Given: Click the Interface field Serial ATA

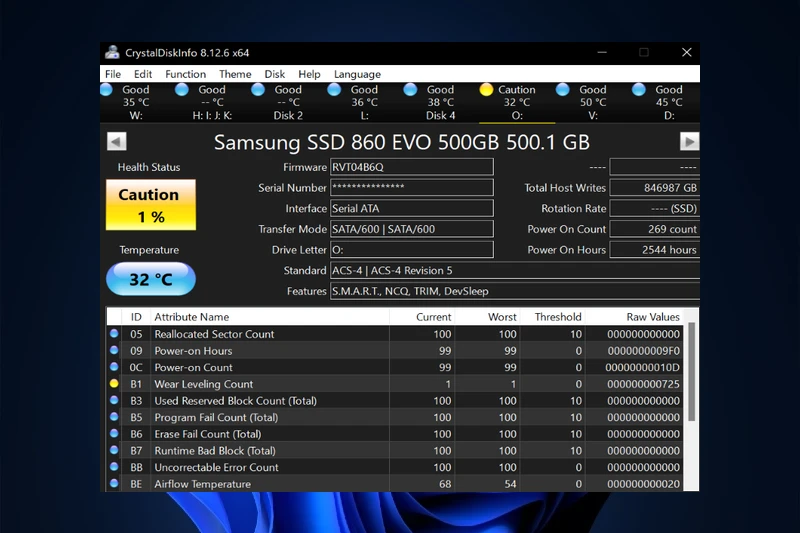Looking at the screenshot, I should pos(412,208).
